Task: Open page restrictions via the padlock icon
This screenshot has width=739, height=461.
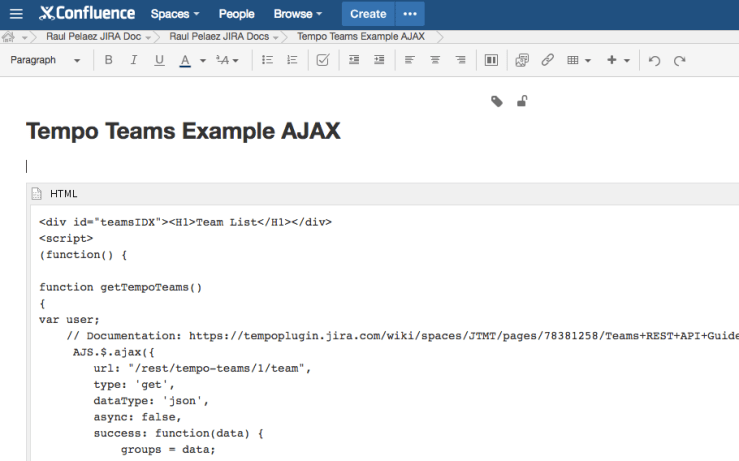Action: [522, 101]
